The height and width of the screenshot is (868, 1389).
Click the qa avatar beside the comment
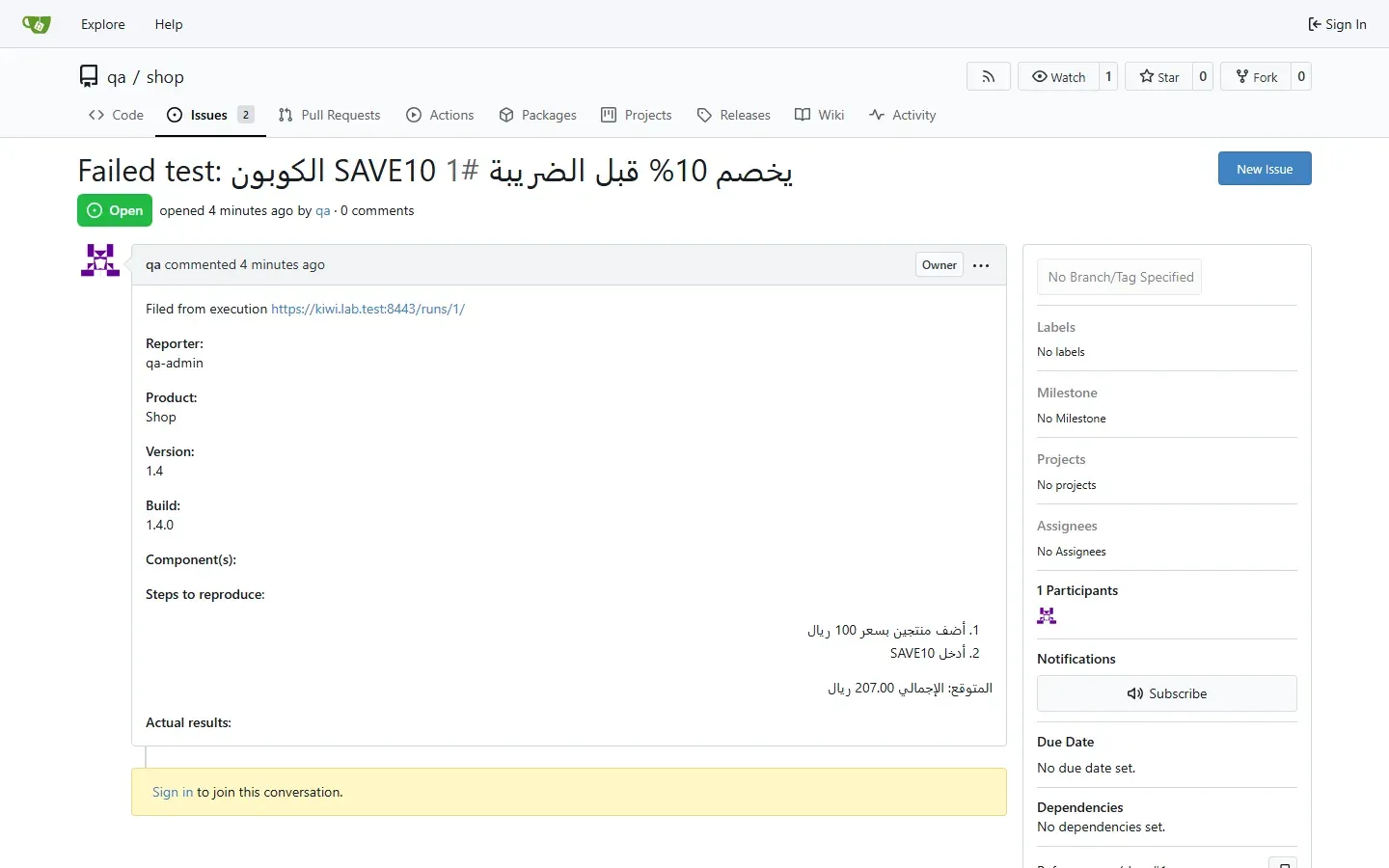100,260
